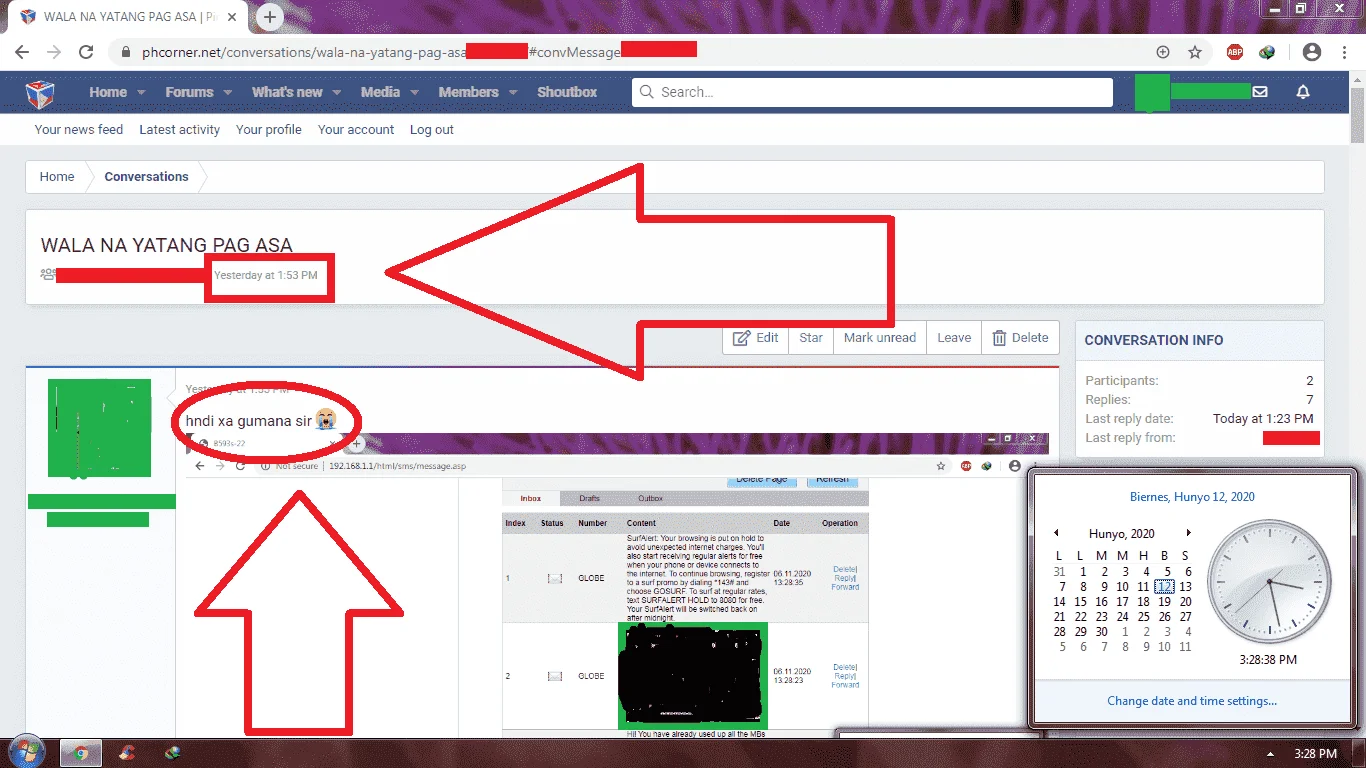Open Change date and time settings
This screenshot has width=1366, height=768.
tap(1192, 701)
